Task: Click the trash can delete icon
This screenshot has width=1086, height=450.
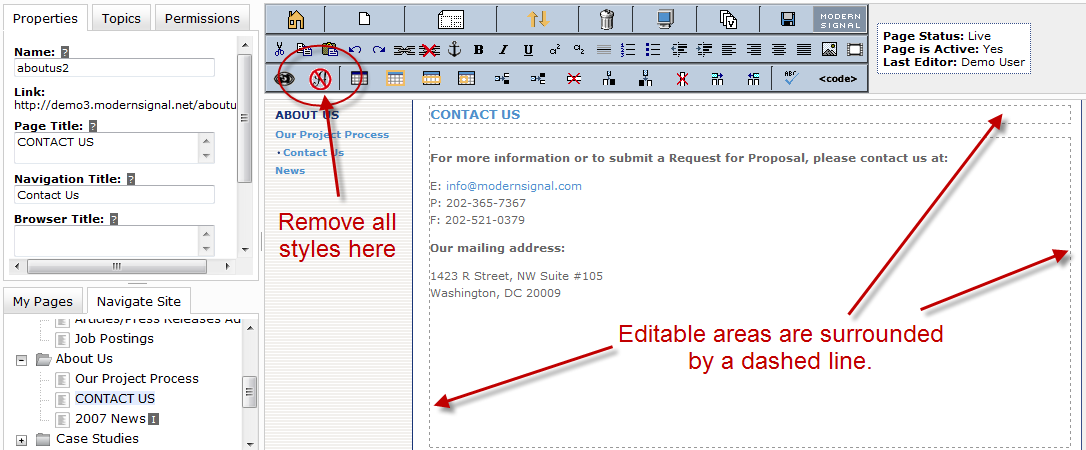Action: pyautogui.click(x=606, y=18)
